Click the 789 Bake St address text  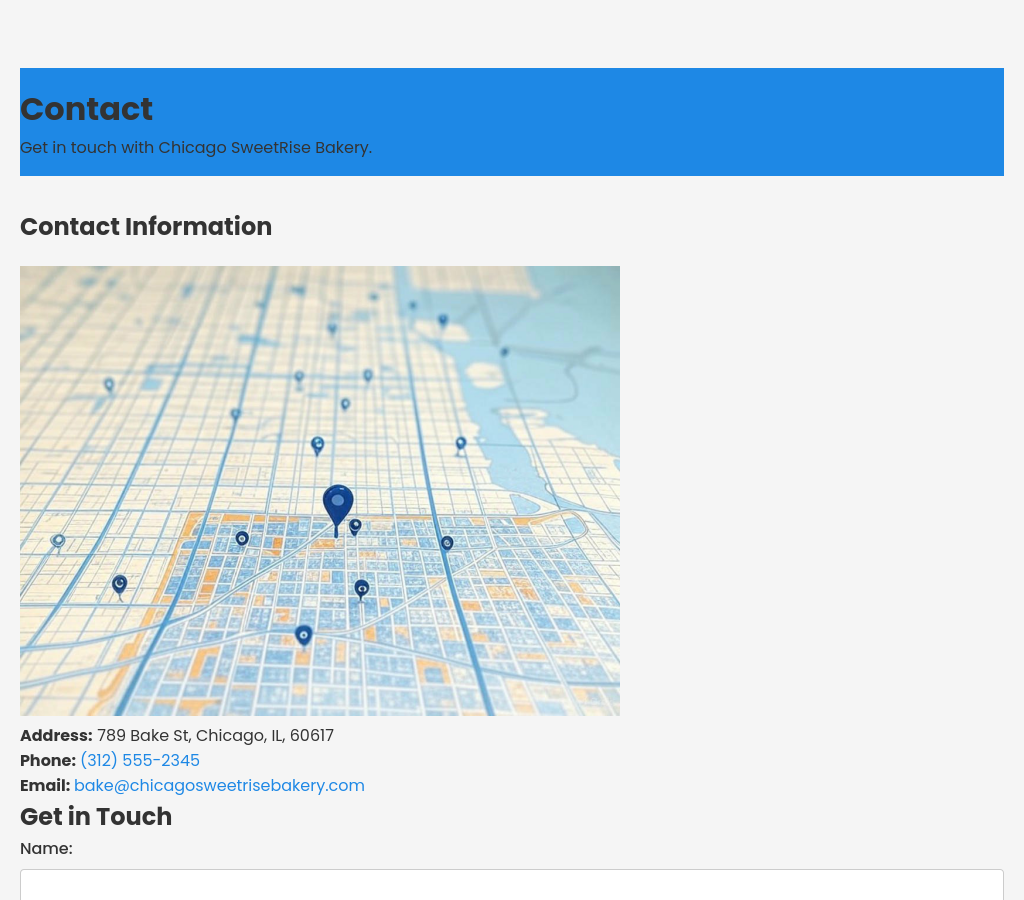click(215, 736)
